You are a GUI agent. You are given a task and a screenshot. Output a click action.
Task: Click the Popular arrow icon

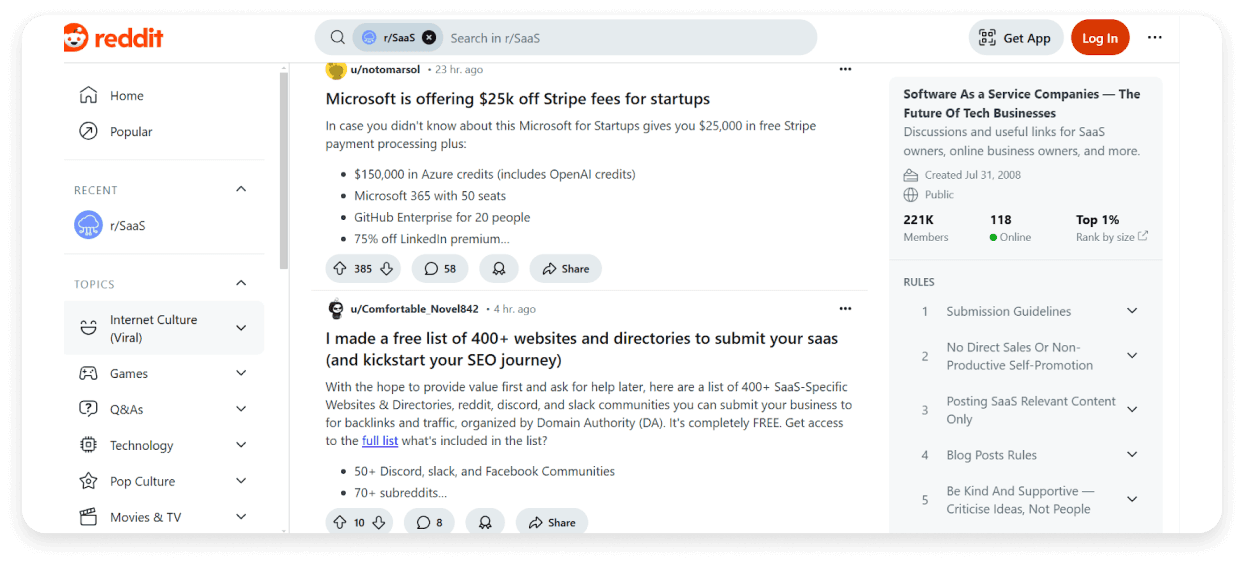tap(88, 132)
